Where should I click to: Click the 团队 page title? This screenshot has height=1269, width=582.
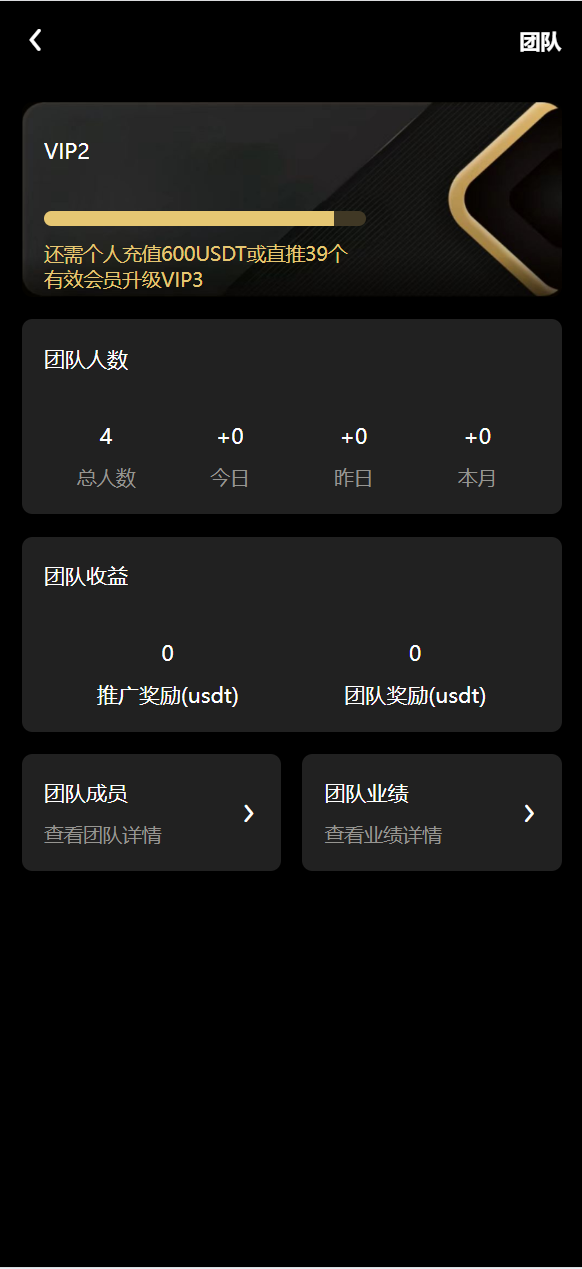tap(540, 42)
